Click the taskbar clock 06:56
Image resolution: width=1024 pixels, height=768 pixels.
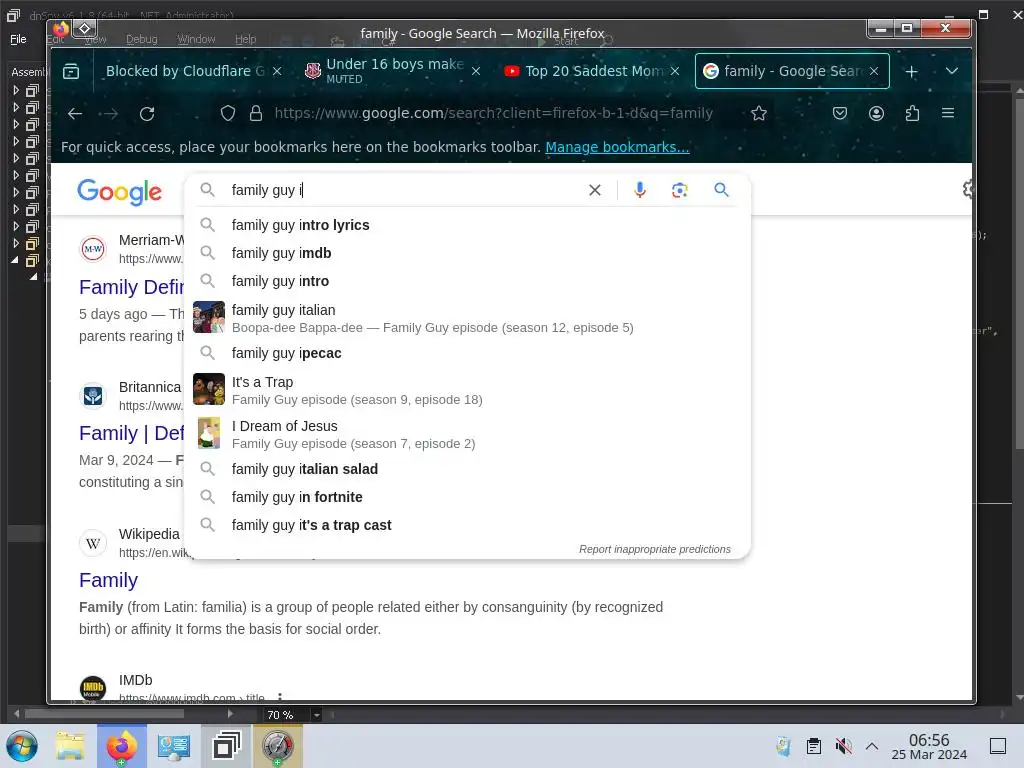click(929, 747)
